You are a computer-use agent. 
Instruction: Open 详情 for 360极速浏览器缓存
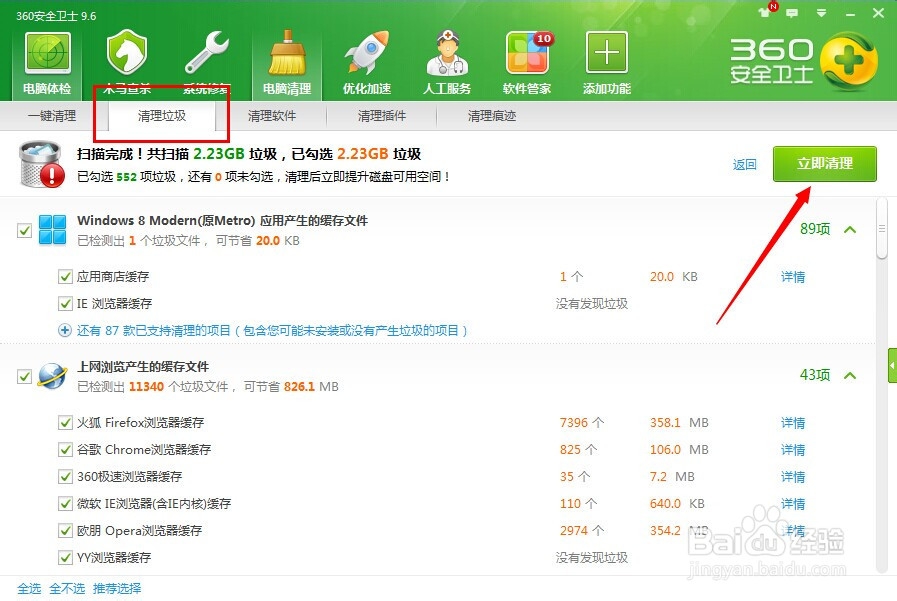(x=793, y=476)
